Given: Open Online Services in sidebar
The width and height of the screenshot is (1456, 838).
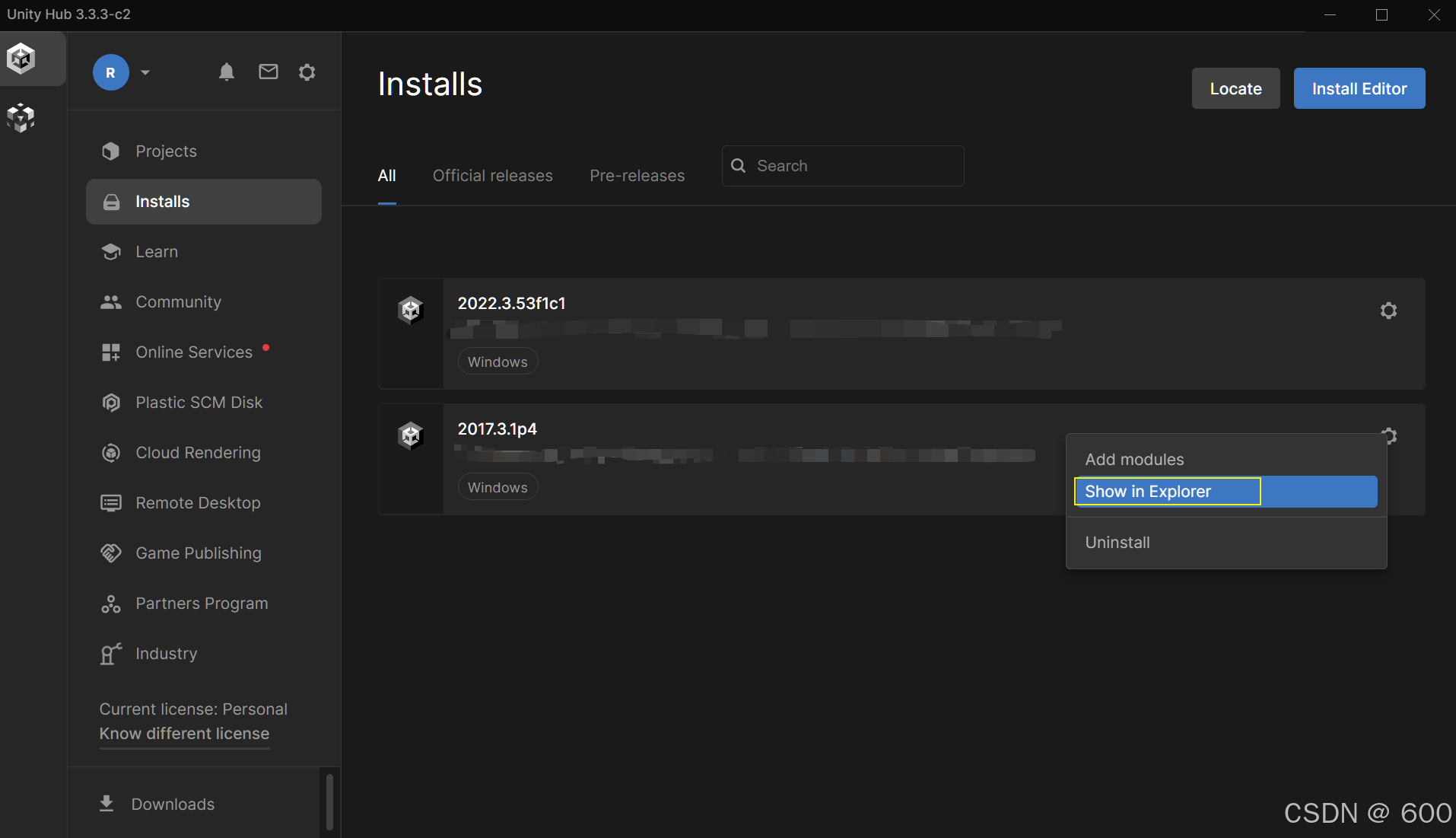Looking at the screenshot, I should tap(204, 352).
